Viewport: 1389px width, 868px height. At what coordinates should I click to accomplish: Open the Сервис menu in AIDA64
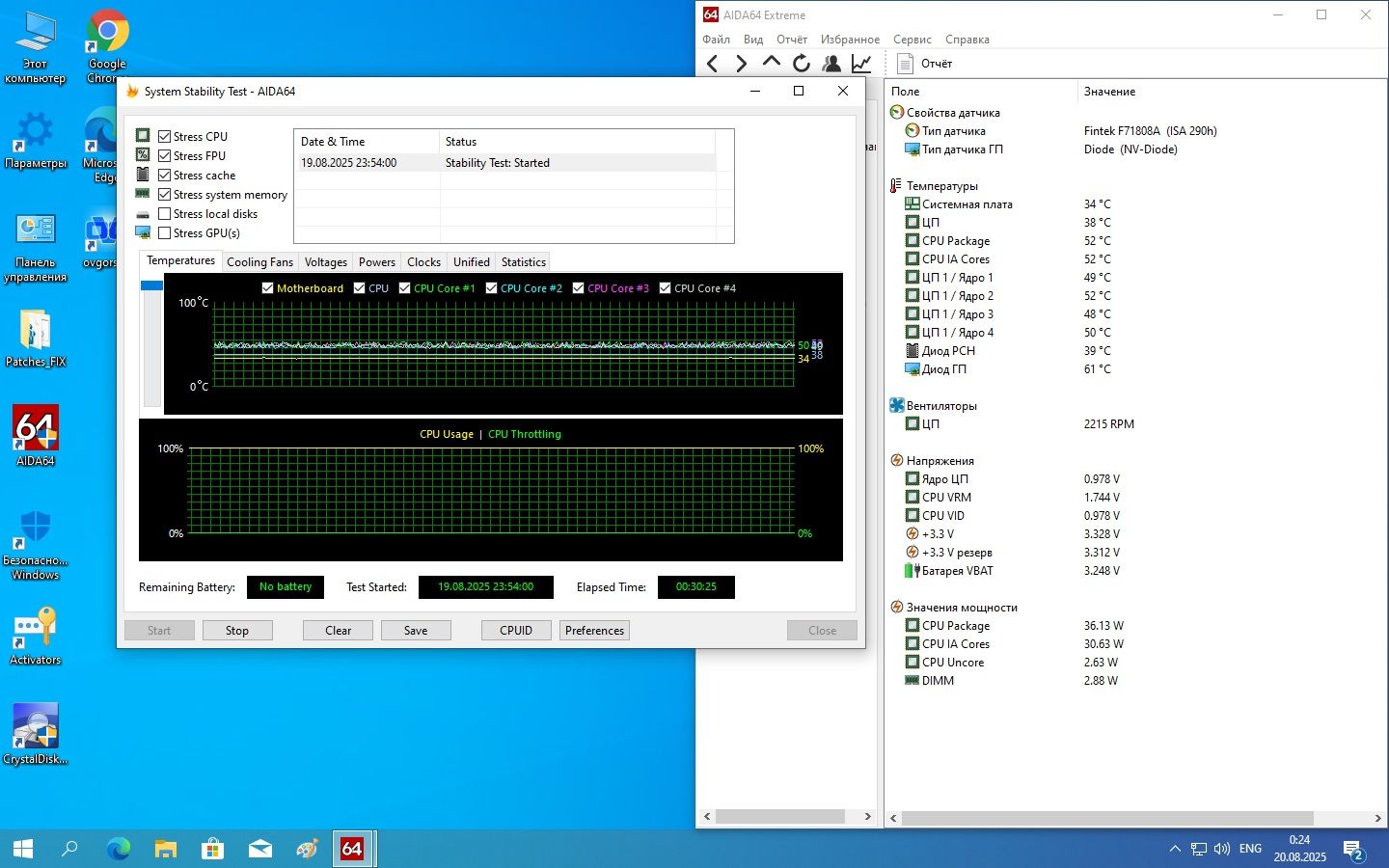click(x=912, y=40)
